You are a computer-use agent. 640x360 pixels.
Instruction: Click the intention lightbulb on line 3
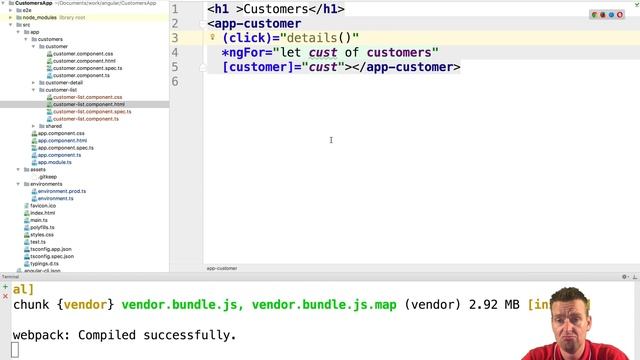pyautogui.click(x=212, y=37)
